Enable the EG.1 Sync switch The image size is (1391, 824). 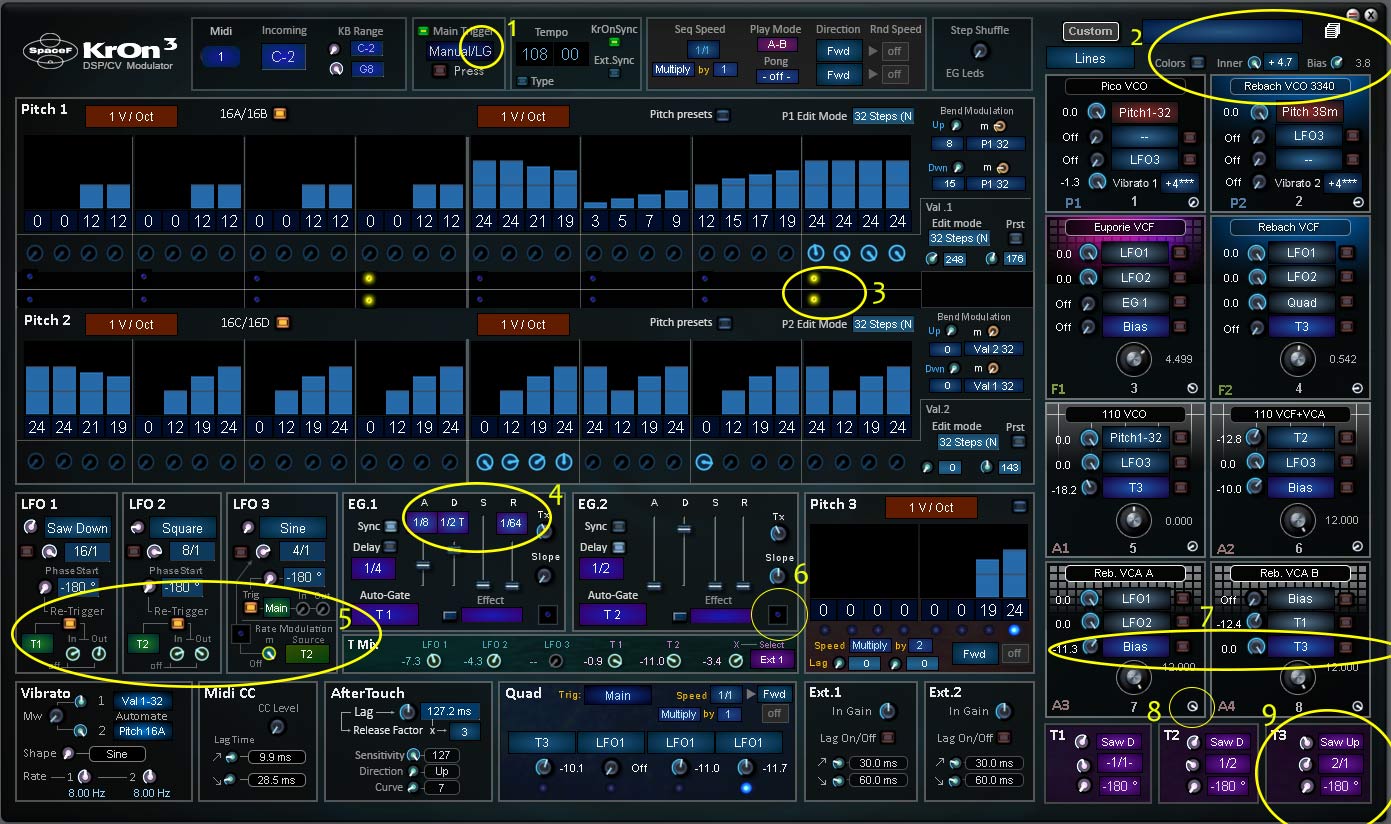pos(390,527)
